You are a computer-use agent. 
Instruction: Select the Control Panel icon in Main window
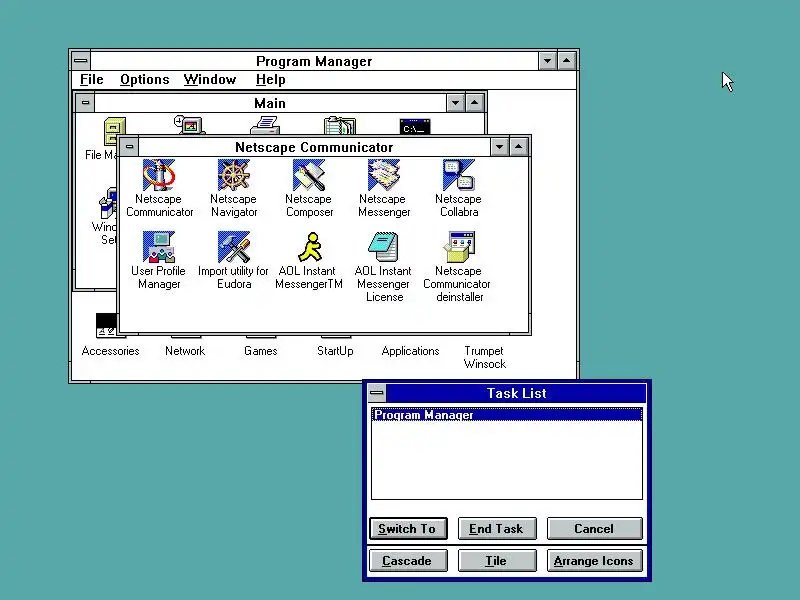(x=189, y=125)
